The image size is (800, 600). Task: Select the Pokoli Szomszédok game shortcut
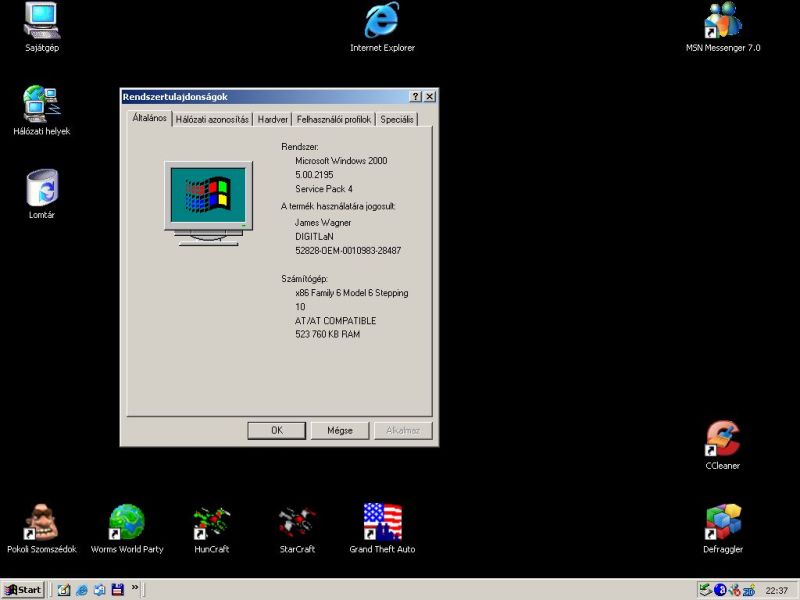42,529
